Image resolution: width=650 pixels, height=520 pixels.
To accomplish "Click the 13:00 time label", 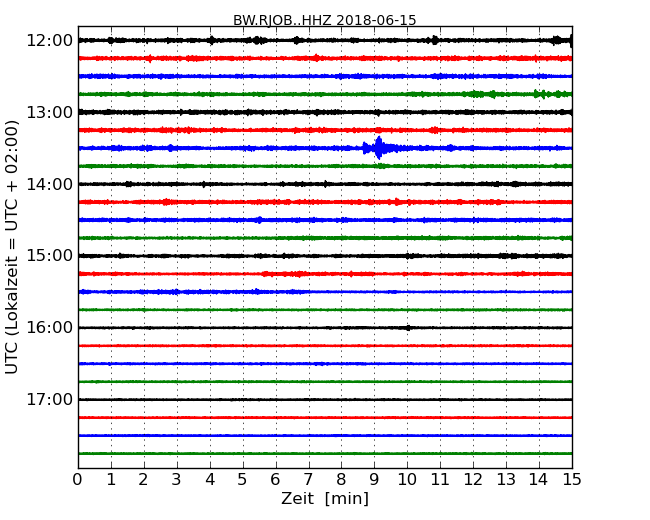I will pos(49,112).
